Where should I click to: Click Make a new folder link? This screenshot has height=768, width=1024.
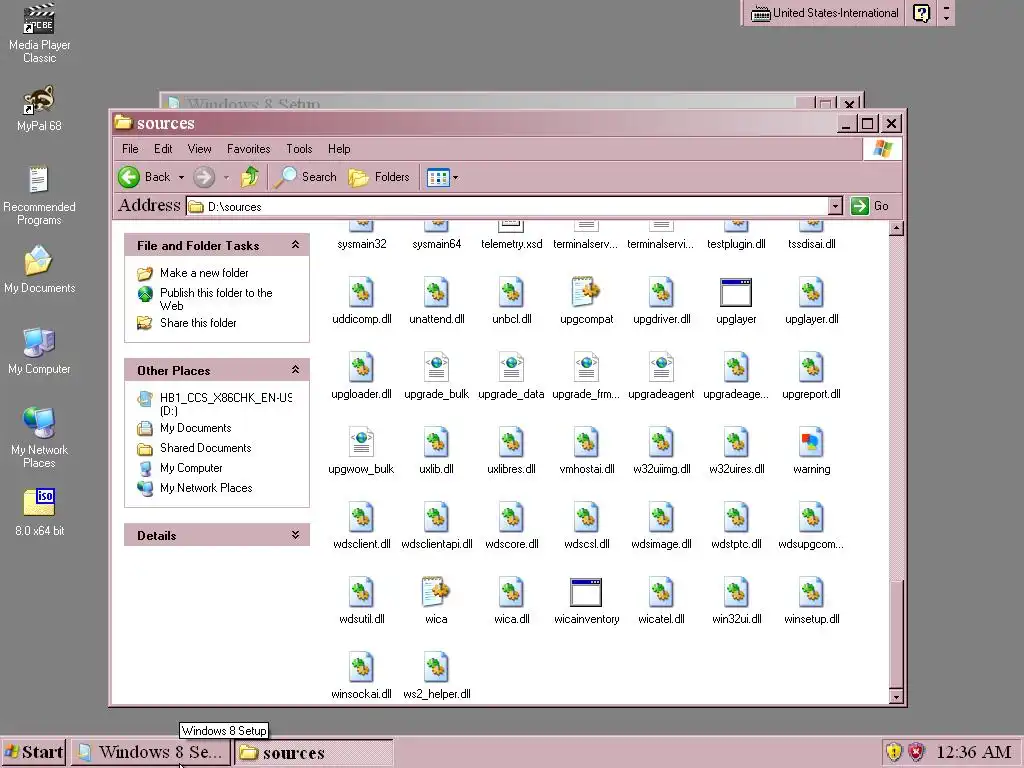click(204, 273)
